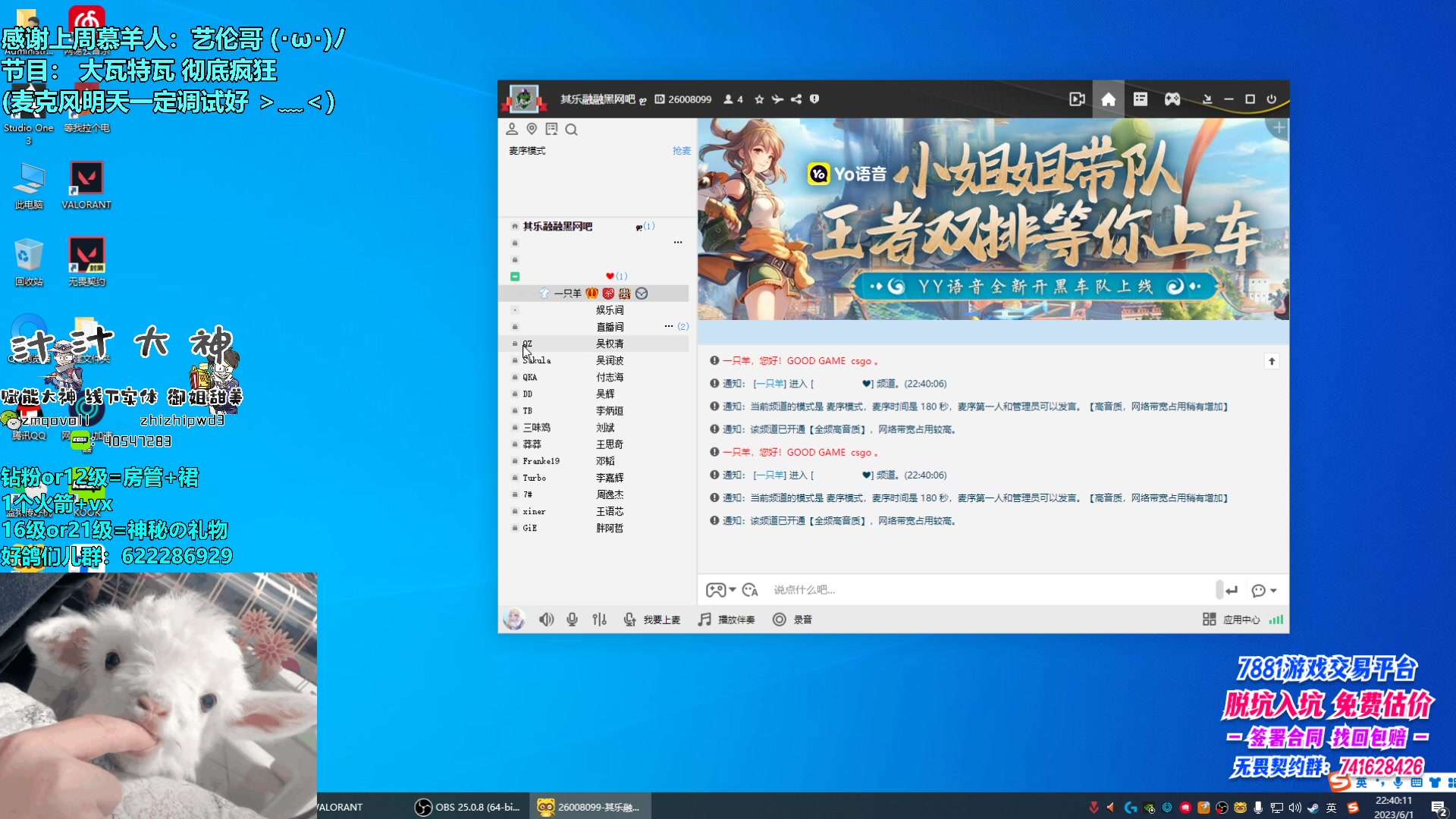The width and height of the screenshot is (1456, 819).
Task: Open the gamepad games tab
Action: [1172, 99]
